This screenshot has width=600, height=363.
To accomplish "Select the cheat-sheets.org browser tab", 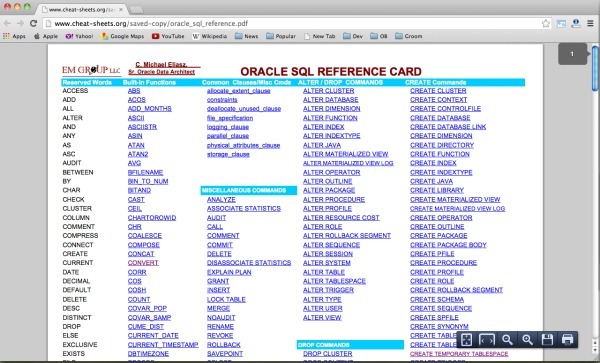I will (82, 9).
